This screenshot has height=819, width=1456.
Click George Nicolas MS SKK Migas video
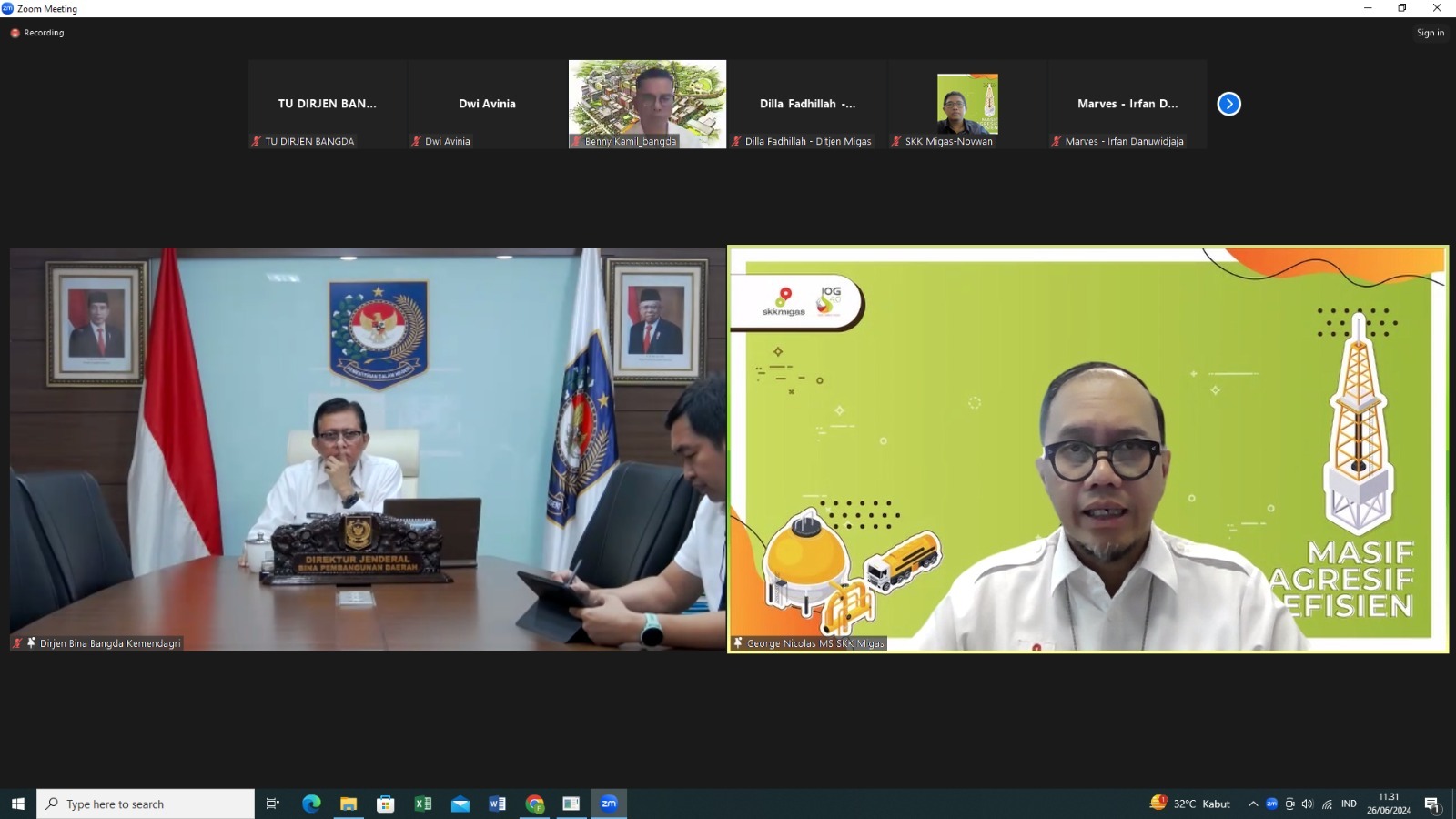coord(1087,449)
